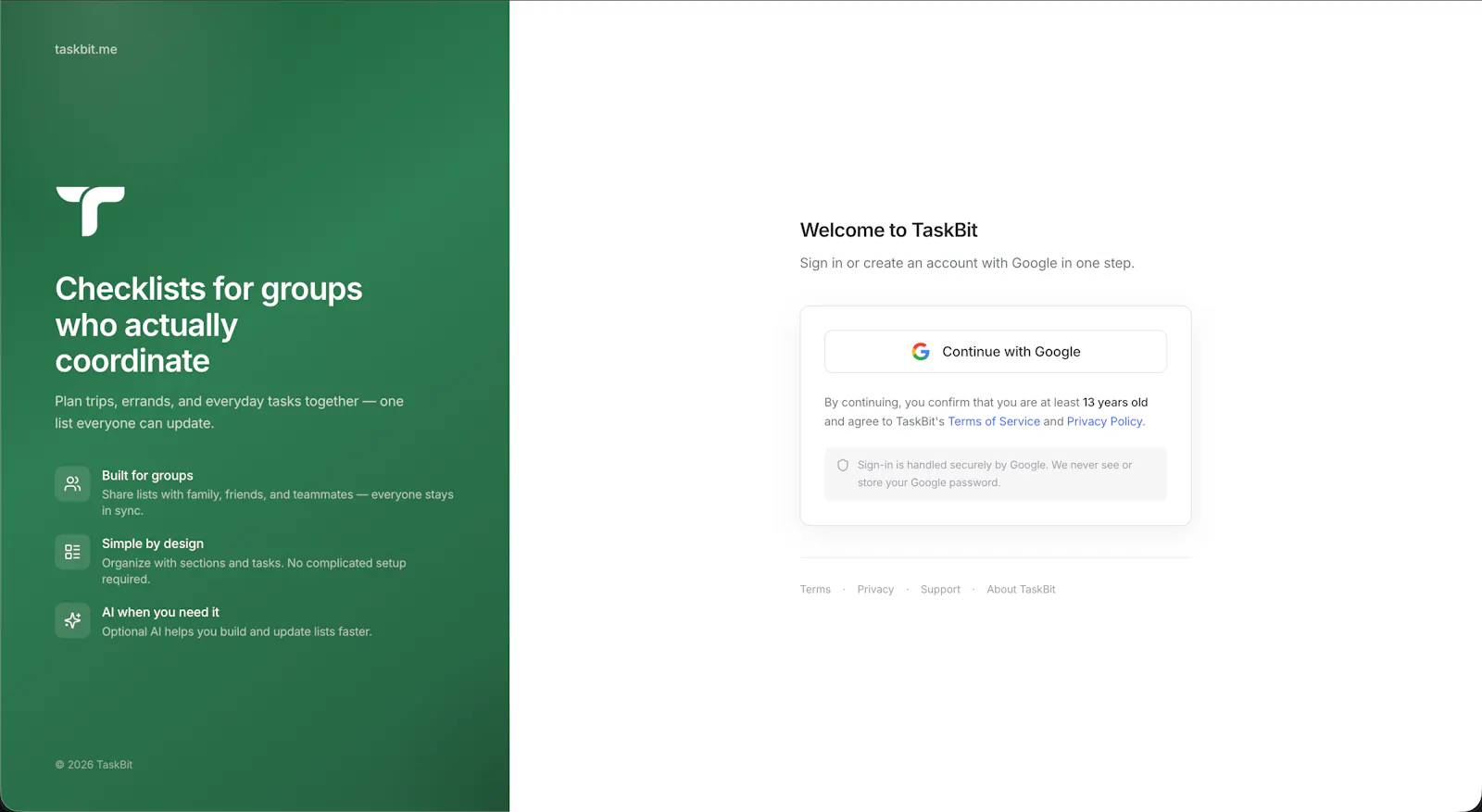Continue with Google sign-in button
Screen dimensions: 1482x812
click(996, 352)
